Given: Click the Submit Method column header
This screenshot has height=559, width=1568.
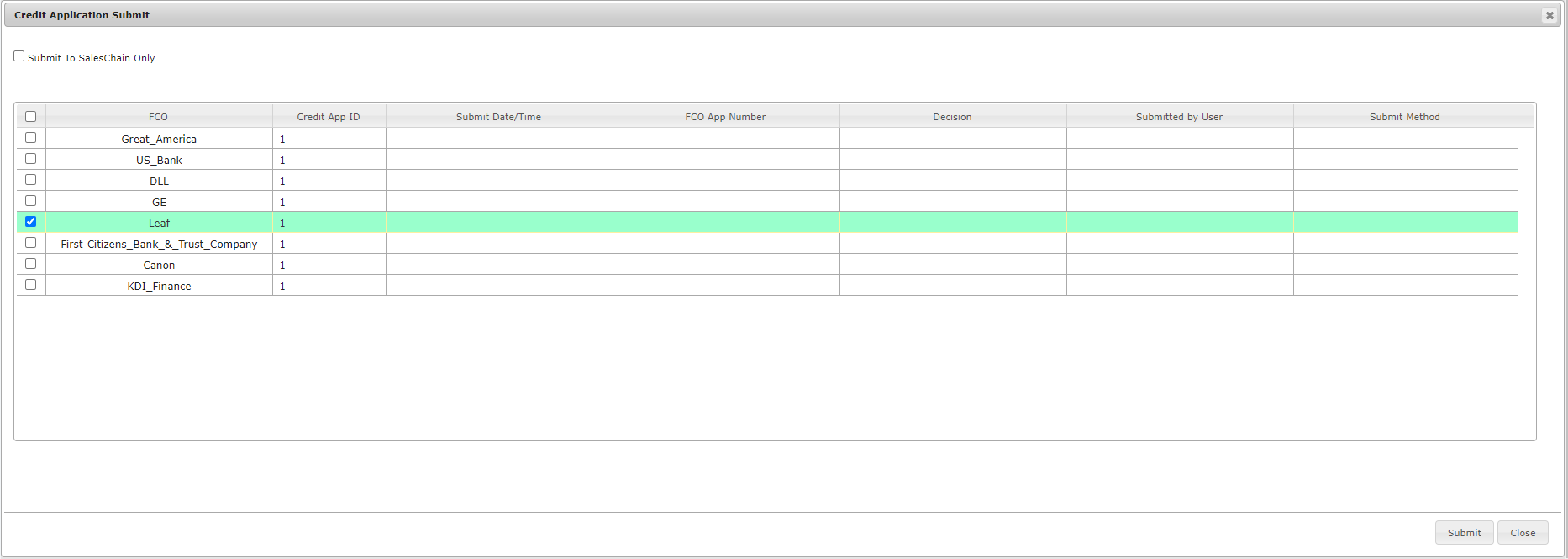Looking at the screenshot, I should click(x=1404, y=117).
